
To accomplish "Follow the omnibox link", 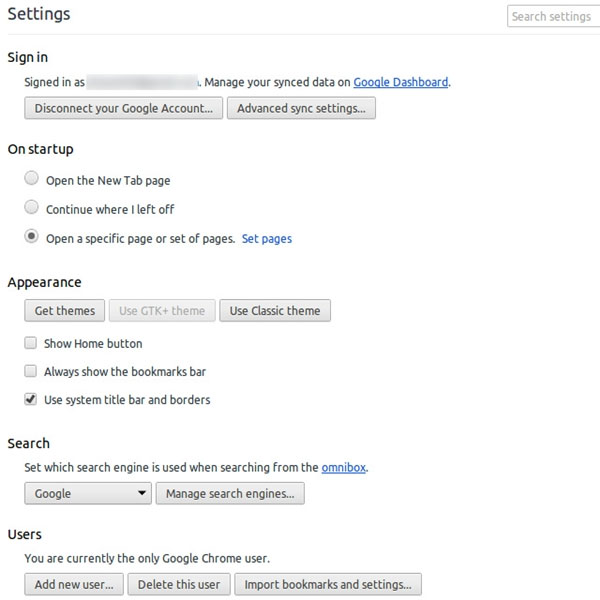I will coord(344,468).
